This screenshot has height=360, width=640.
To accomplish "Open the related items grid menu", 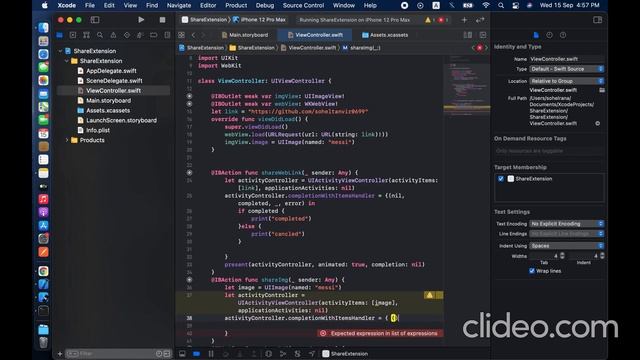I will tap(181, 35).
